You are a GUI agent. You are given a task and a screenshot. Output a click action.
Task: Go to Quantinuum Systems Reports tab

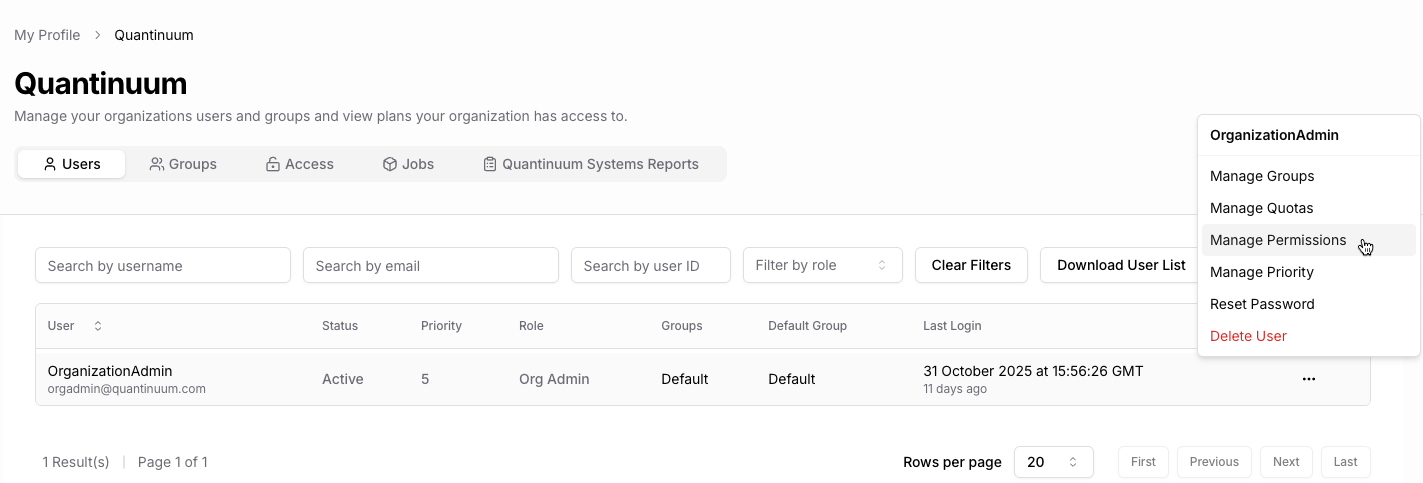[590, 164]
